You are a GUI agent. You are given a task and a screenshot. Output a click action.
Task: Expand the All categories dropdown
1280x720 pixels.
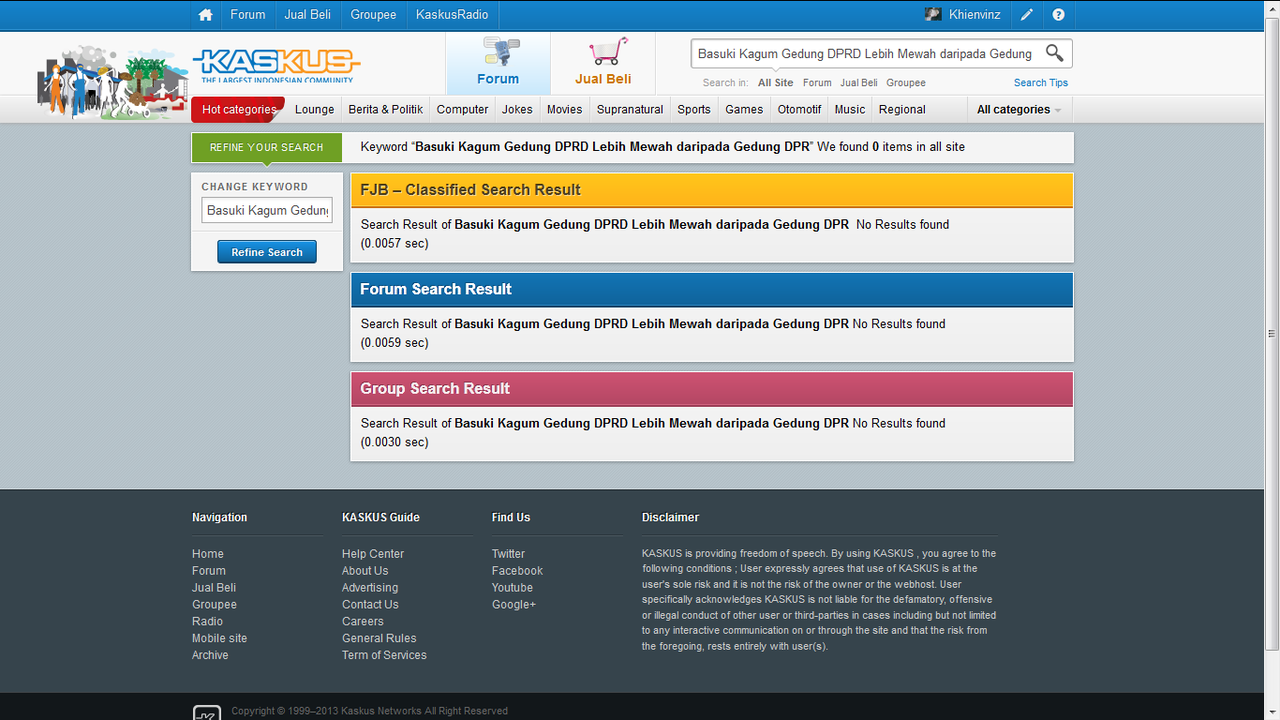(1019, 110)
